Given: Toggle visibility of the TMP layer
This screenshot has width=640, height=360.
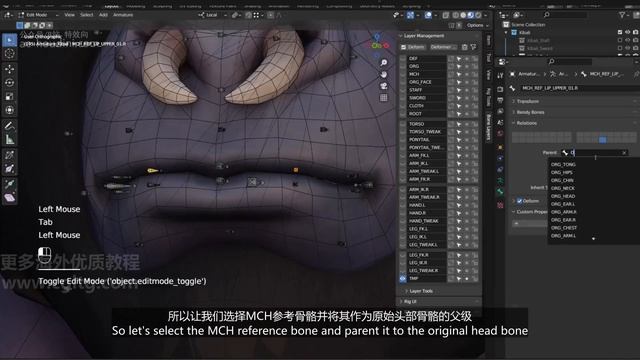Looking at the screenshot, I should pos(403,279).
